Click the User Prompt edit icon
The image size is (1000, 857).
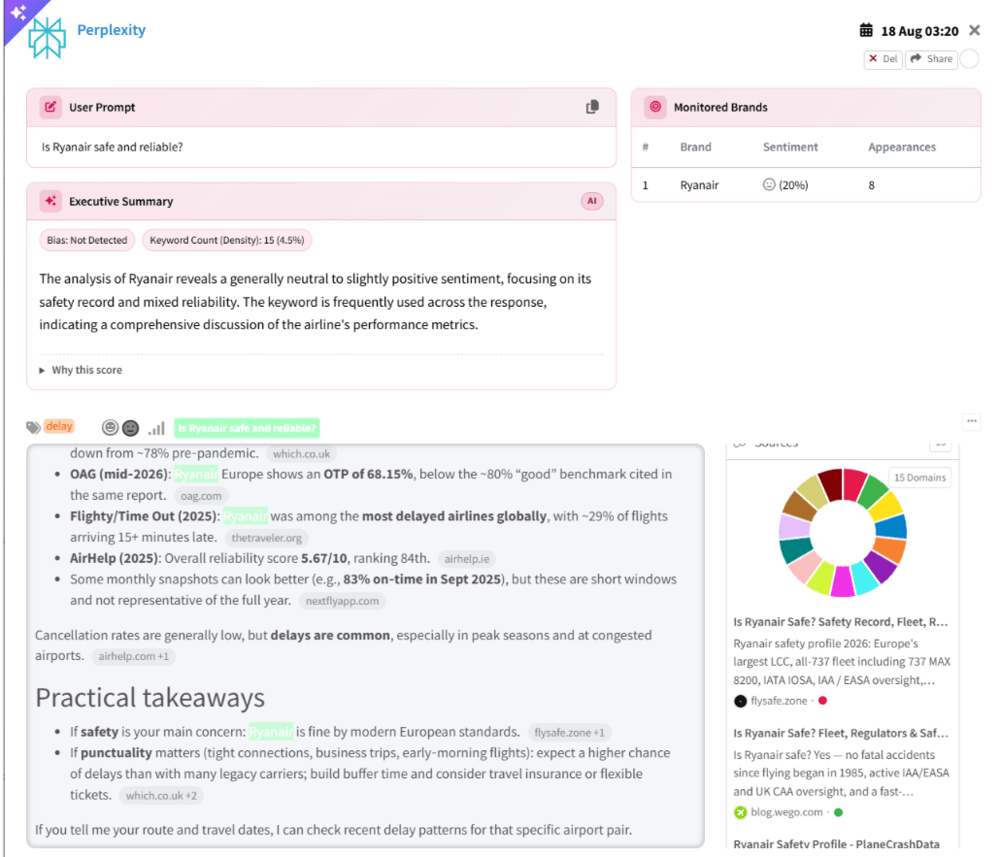pyautogui.click(x=50, y=107)
